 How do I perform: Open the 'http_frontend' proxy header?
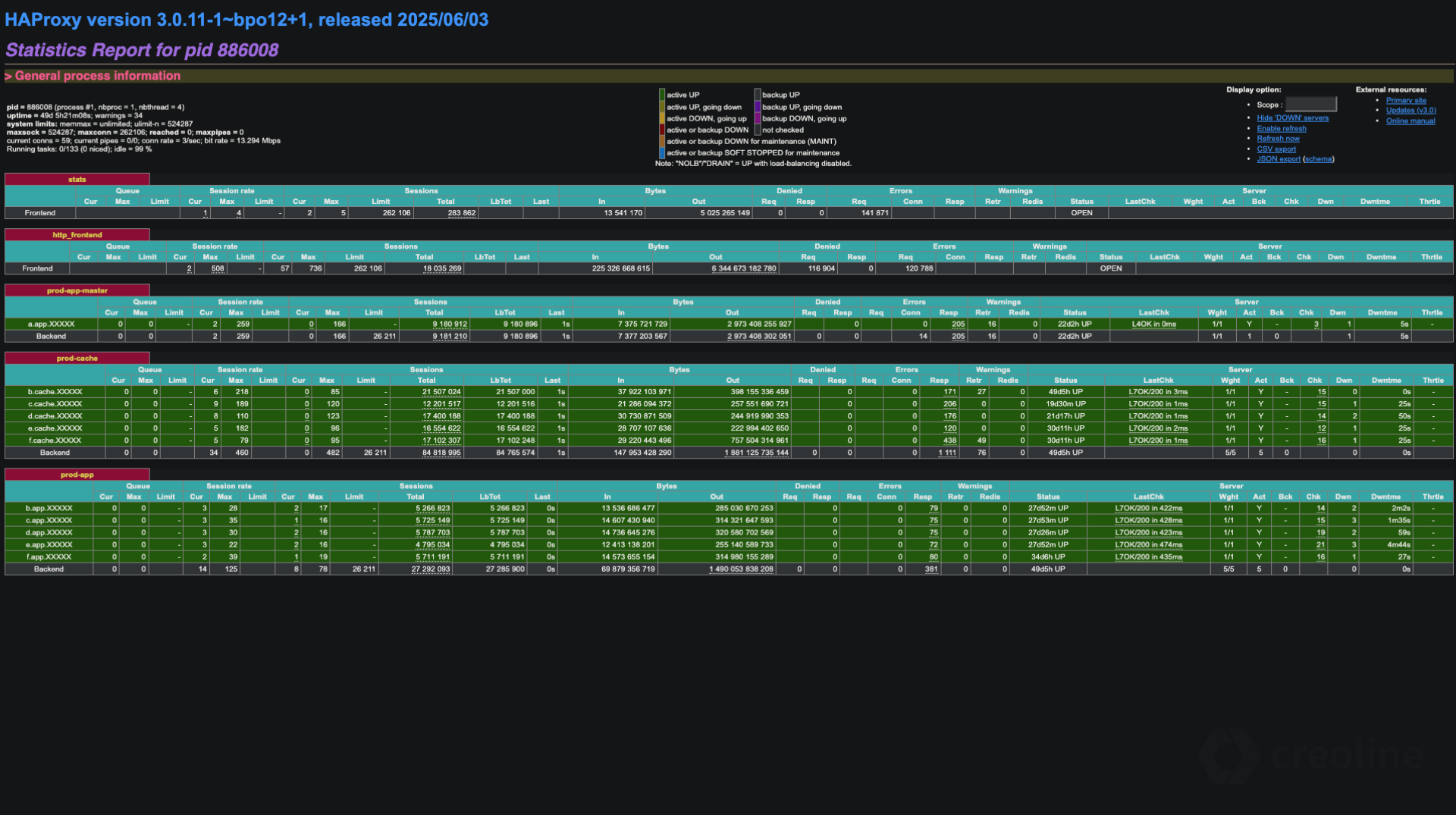pos(77,235)
